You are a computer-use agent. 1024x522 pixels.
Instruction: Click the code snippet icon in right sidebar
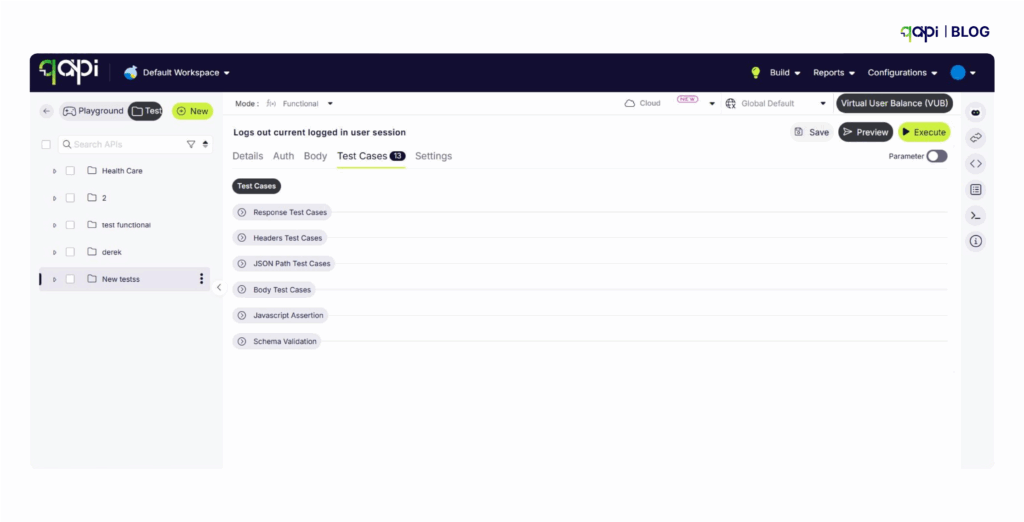(x=976, y=164)
